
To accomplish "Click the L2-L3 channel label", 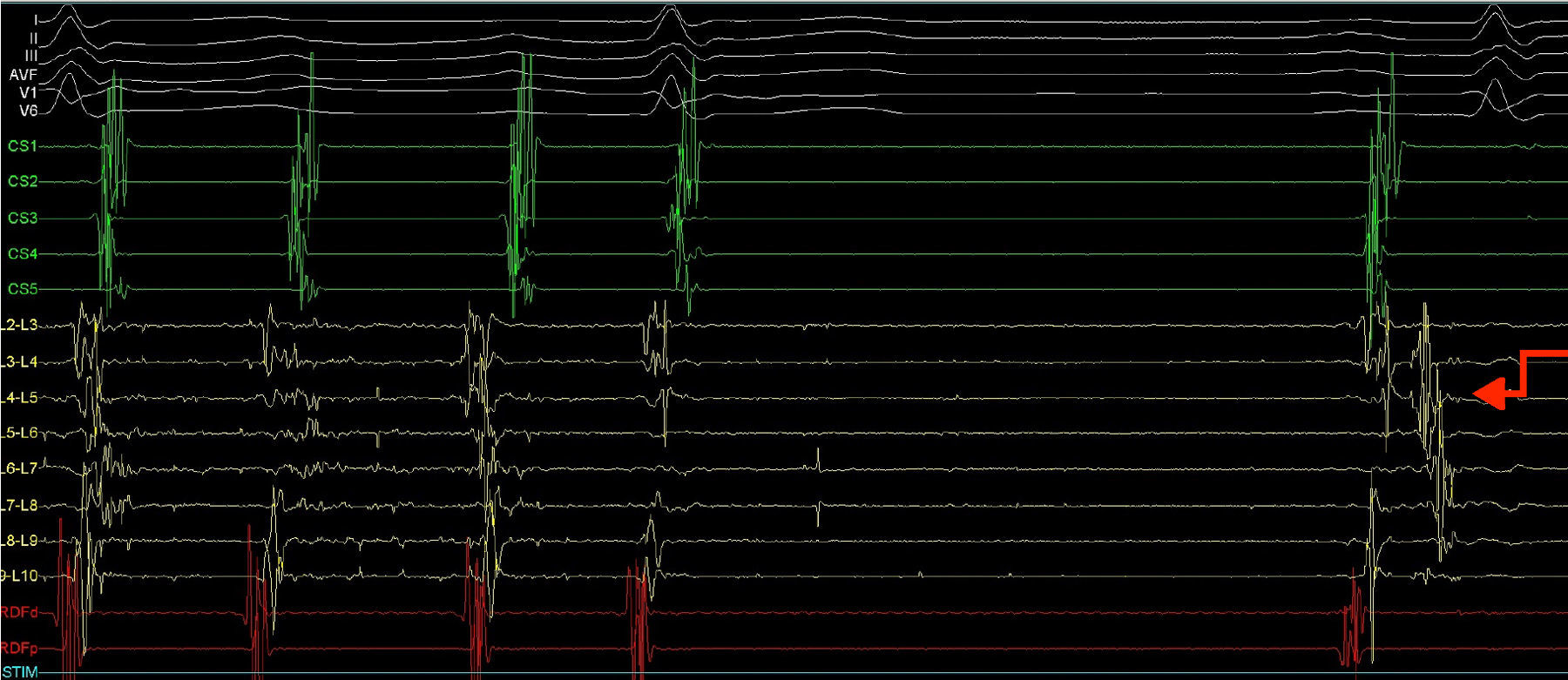I will 19,326.
